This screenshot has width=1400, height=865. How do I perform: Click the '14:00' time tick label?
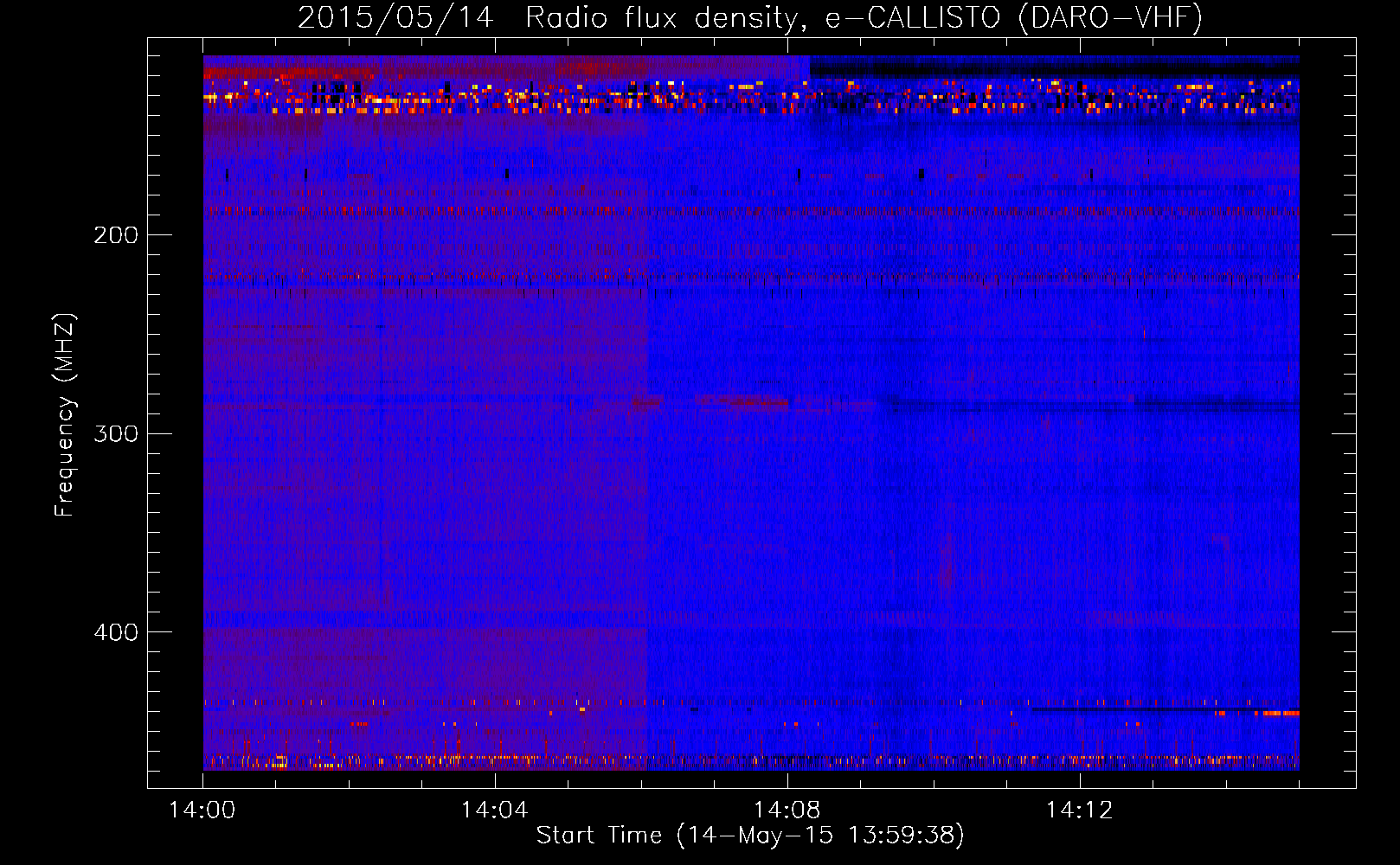point(202,811)
